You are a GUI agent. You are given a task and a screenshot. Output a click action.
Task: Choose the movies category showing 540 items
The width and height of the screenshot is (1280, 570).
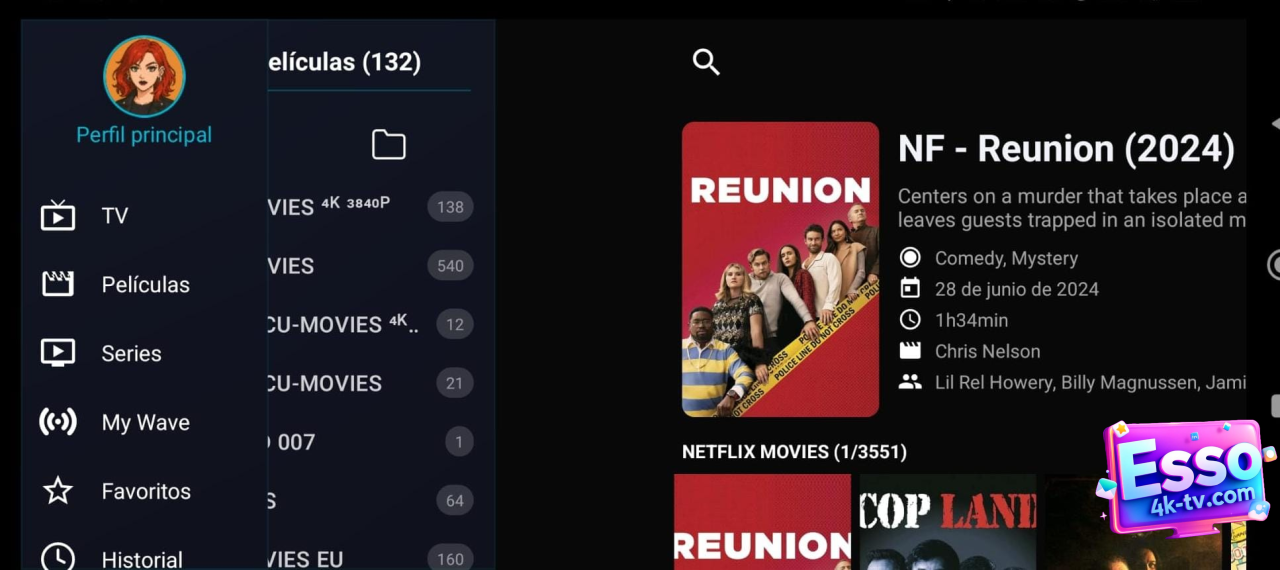(371, 266)
